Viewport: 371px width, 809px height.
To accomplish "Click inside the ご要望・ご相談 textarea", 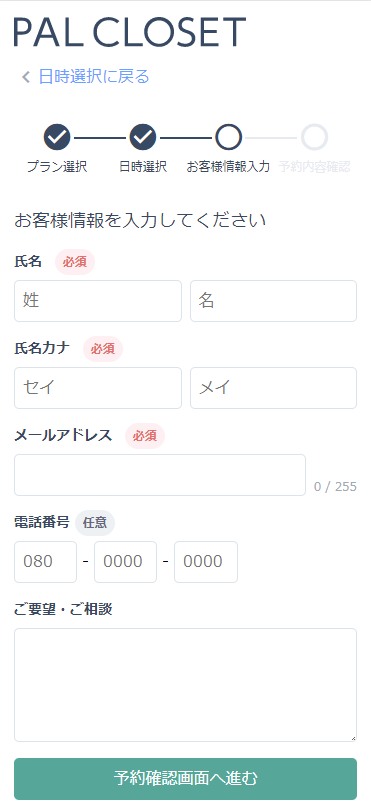I will click(185, 685).
